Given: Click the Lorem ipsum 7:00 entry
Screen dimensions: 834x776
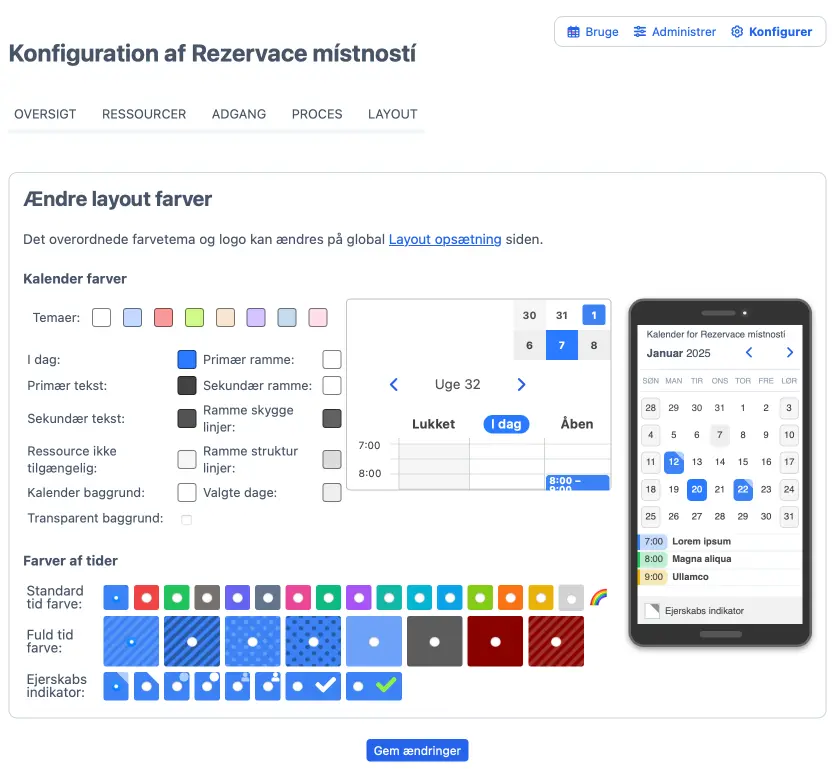Looking at the screenshot, I should pyautogui.click(x=719, y=541).
